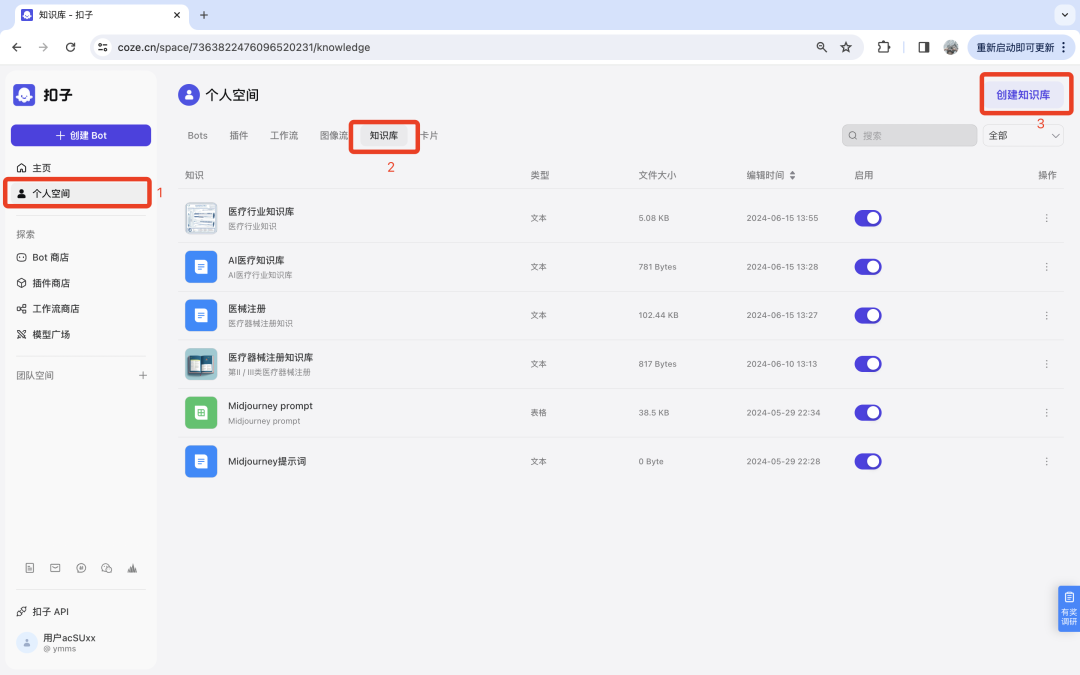1080x675 pixels.
Task: Open actions menu for 医疗行业知识库
Action: [x=1046, y=218]
